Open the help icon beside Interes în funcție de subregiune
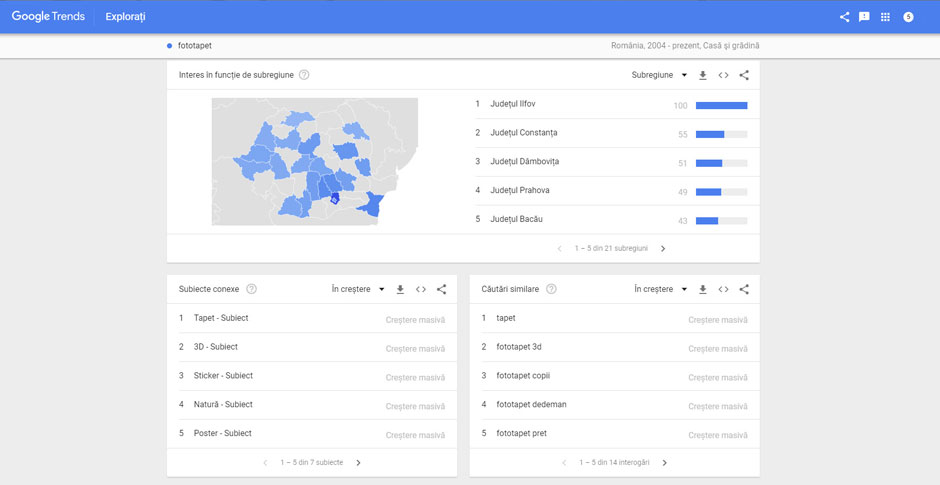940x485 pixels. (304, 75)
